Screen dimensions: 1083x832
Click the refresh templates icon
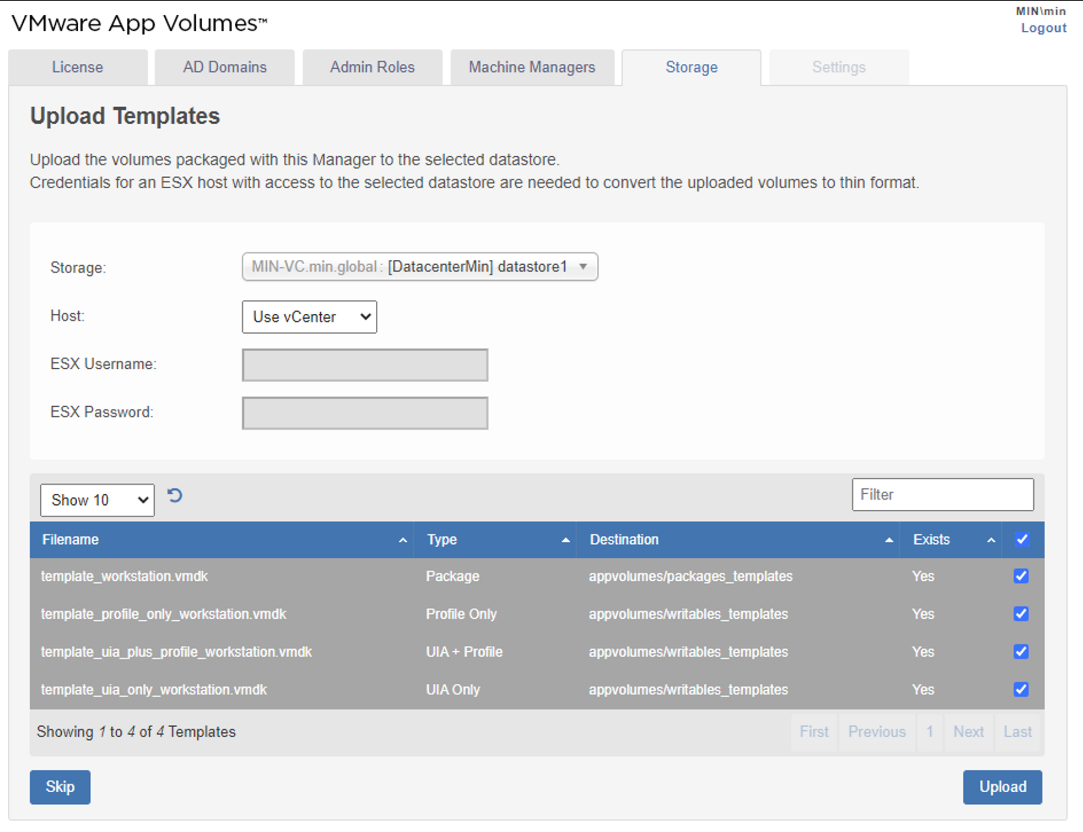click(x=175, y=496)
